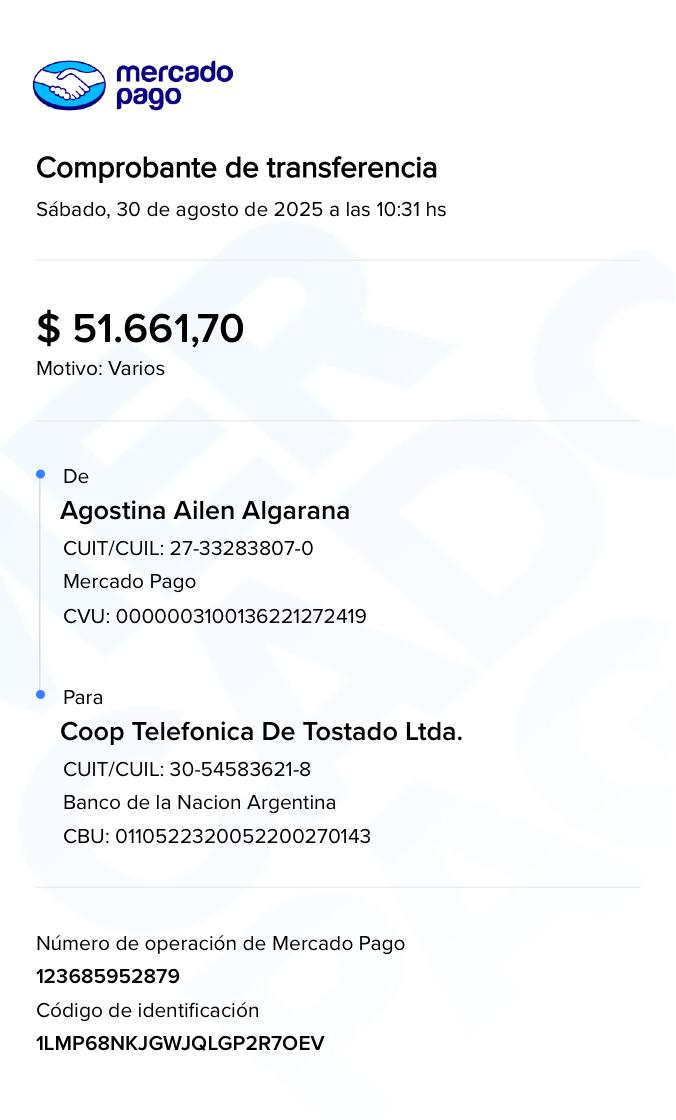This screenshot has width=676, height=1120.
Task: Click the $ 51.661,70 amount
Action: [140, 329]
